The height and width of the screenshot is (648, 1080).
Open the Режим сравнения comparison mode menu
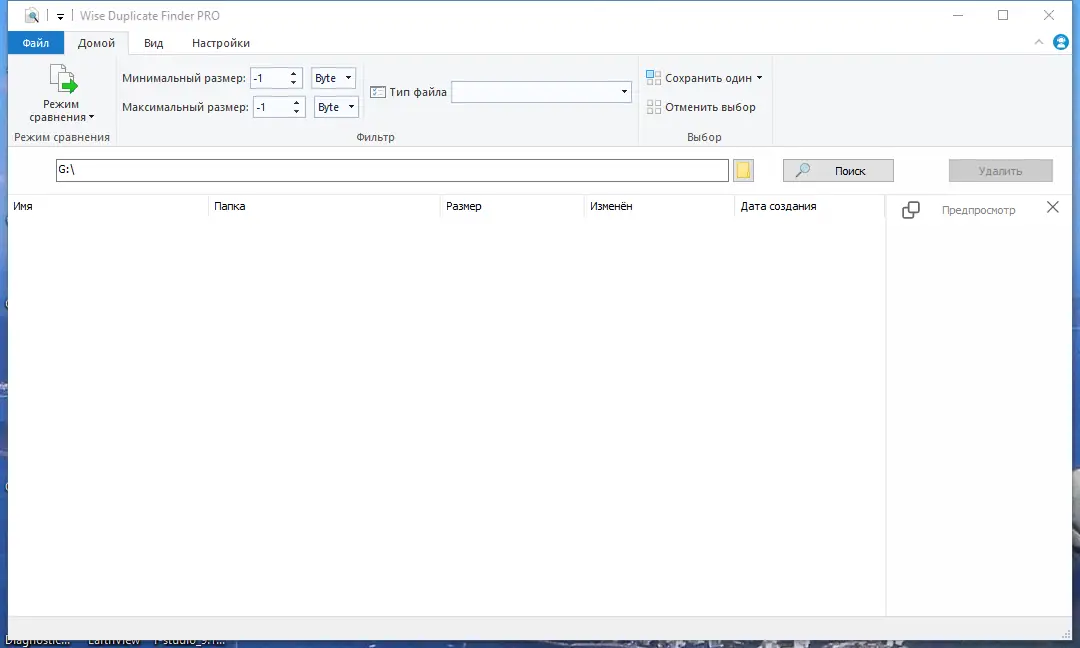point(61,93)
